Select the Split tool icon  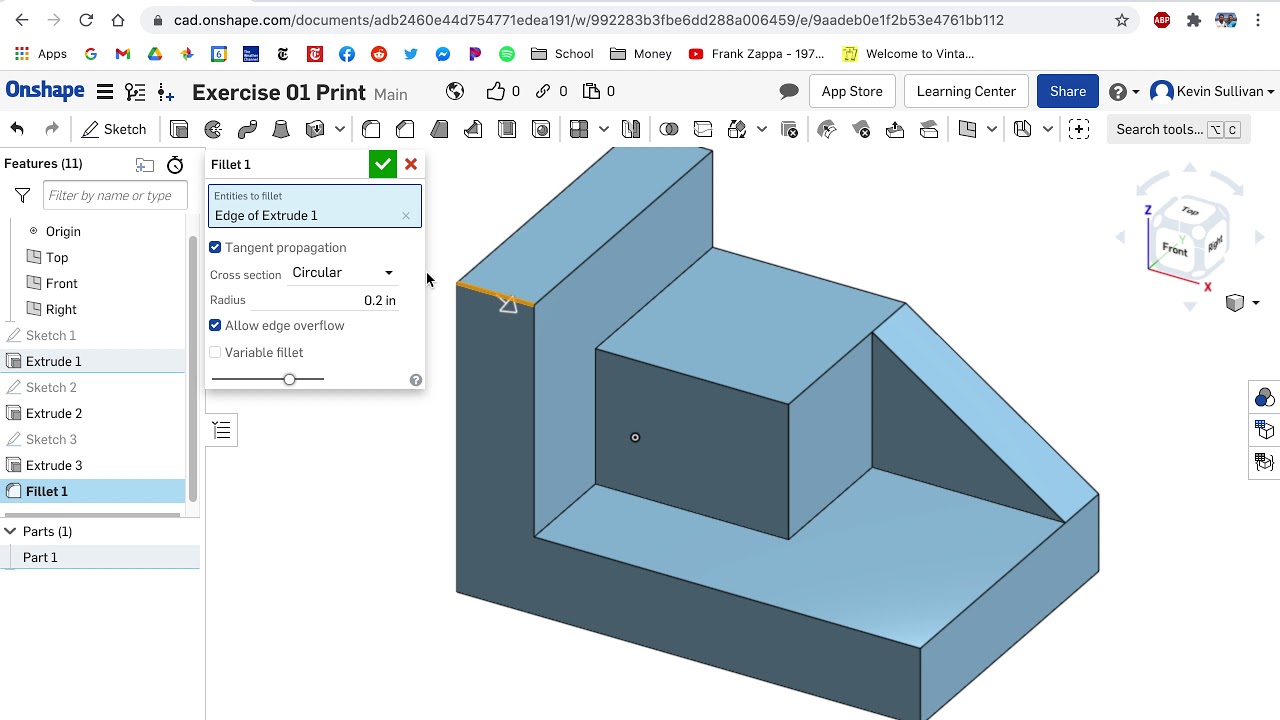703,129
